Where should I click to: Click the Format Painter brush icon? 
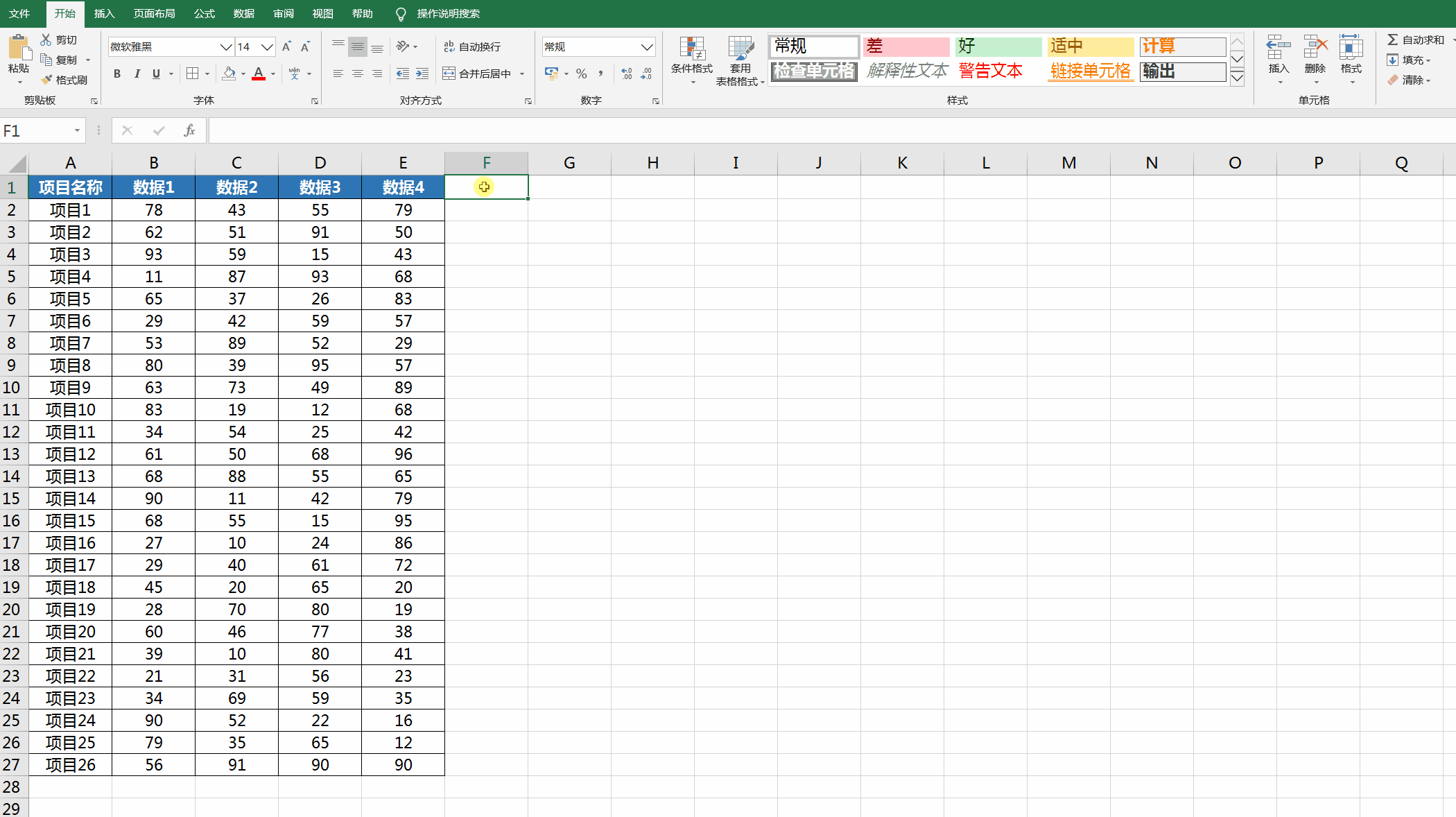47,80
